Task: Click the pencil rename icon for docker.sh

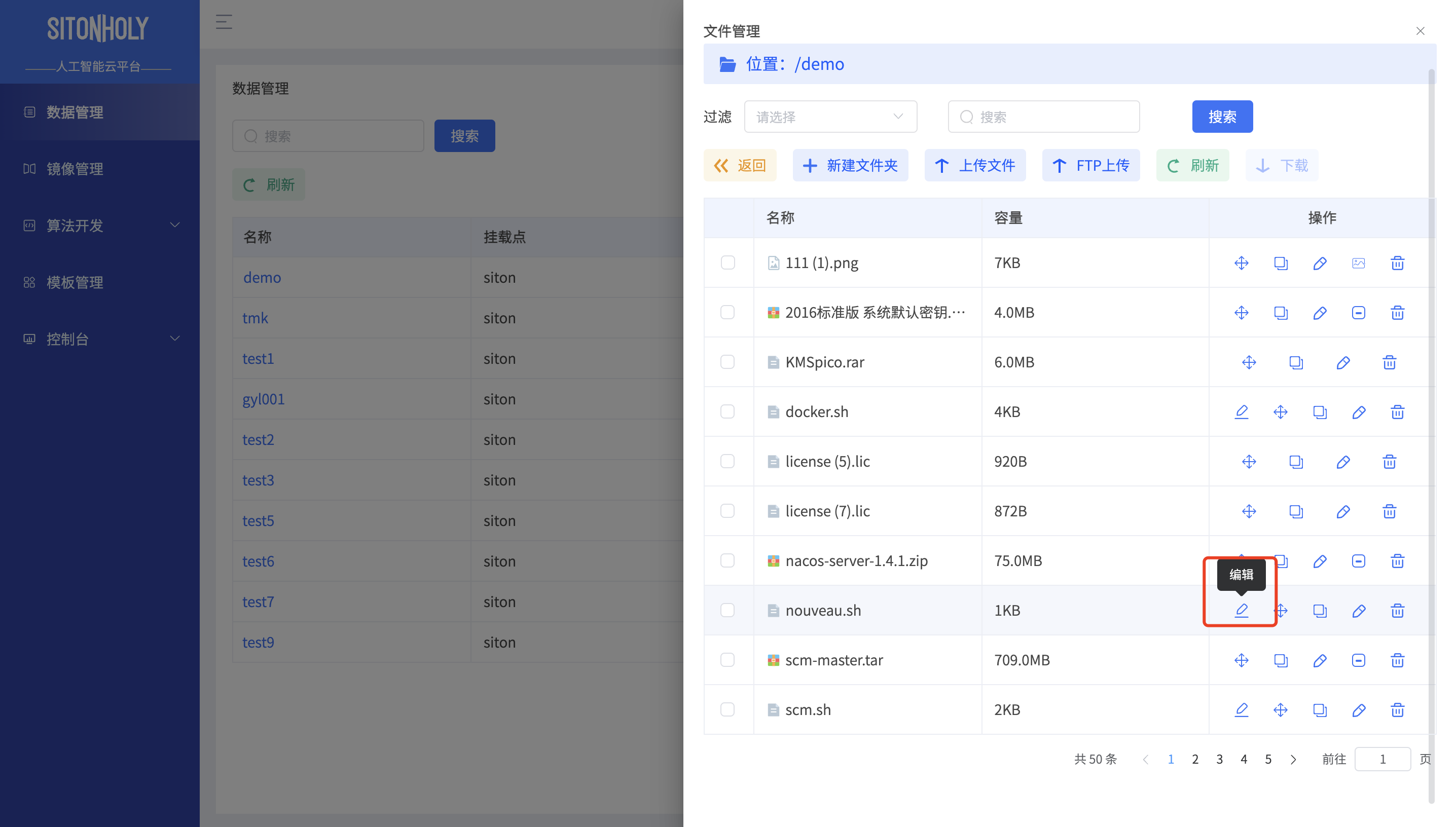Action: click(x=1358, y=412)
